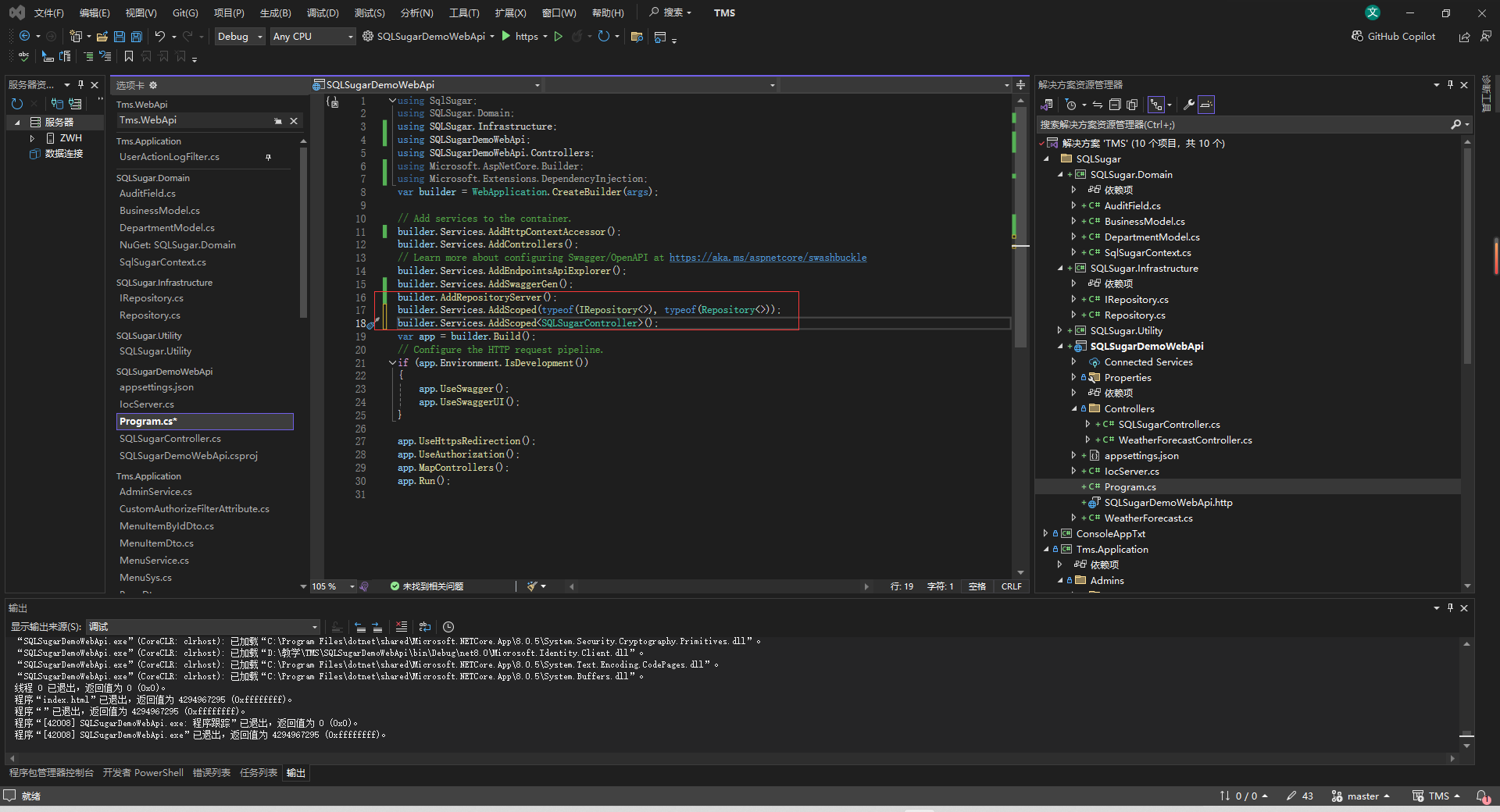Click the New Project icon in toolbar
Viewport: 1500px width, 812px height.
click(76, 36)
